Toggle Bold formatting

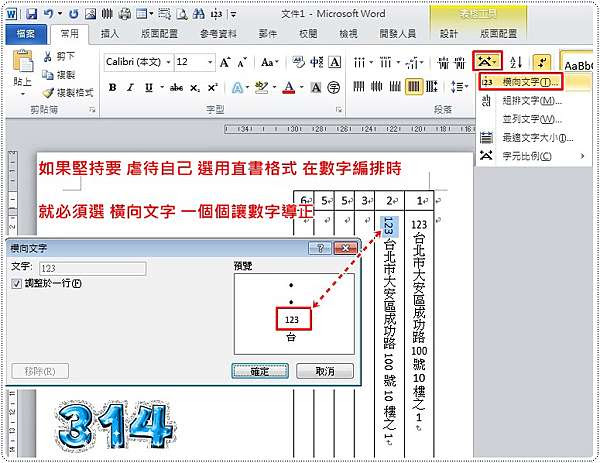point(112,88)
